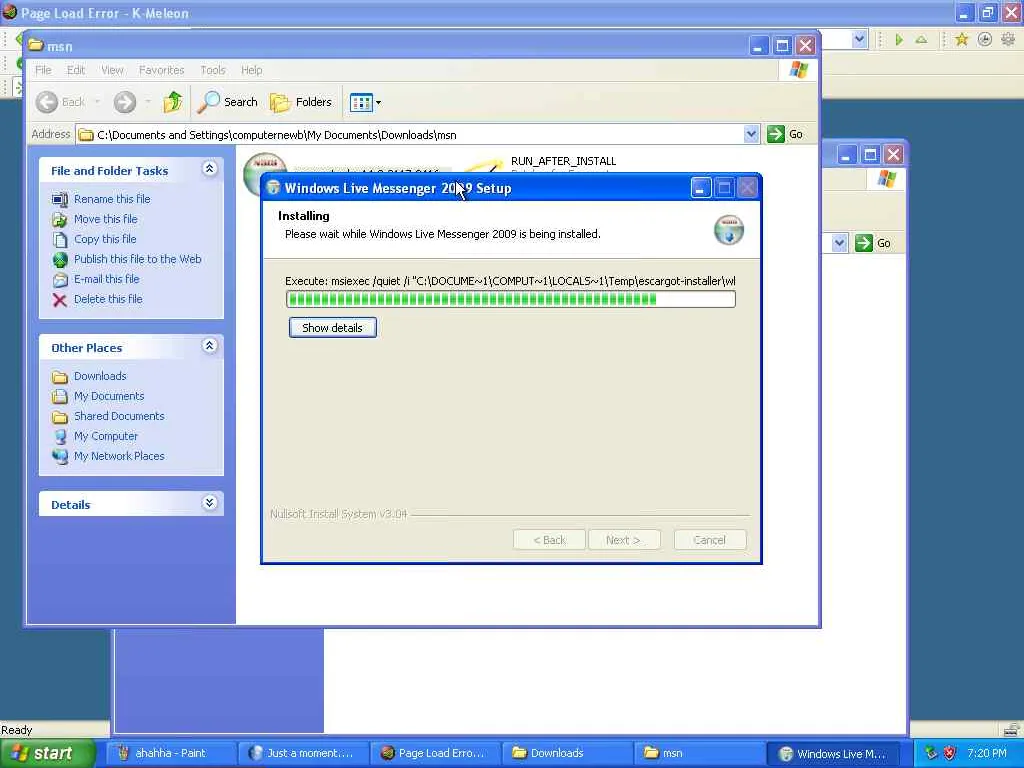Viewport: 1024px width, 768px height.
Task: Click the disabled Back button in Setup
Action: tap(549, 540)
